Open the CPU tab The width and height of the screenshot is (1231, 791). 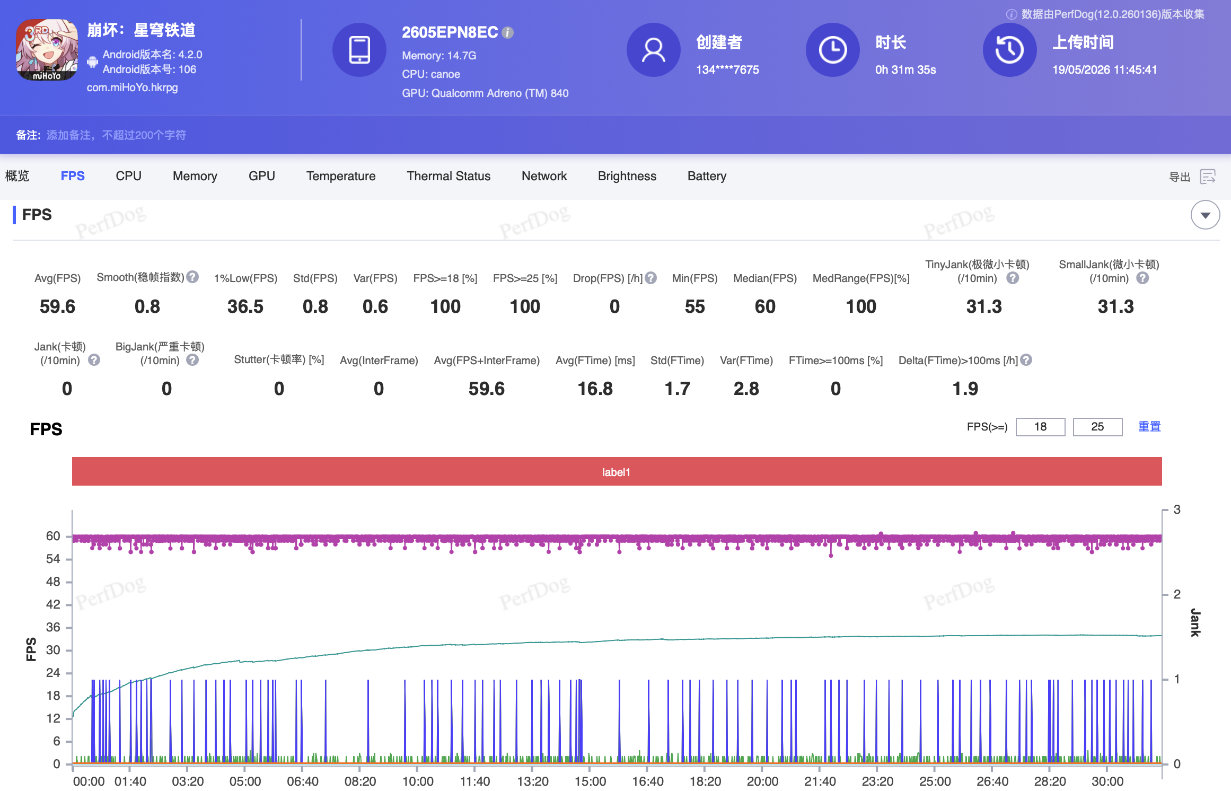point(129,176)
